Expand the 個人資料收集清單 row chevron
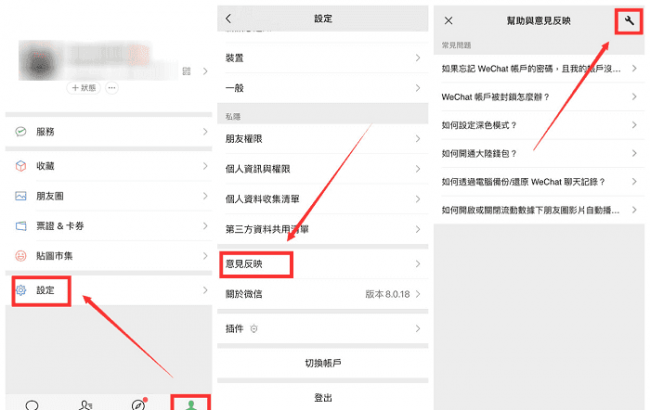 (418, 199)
